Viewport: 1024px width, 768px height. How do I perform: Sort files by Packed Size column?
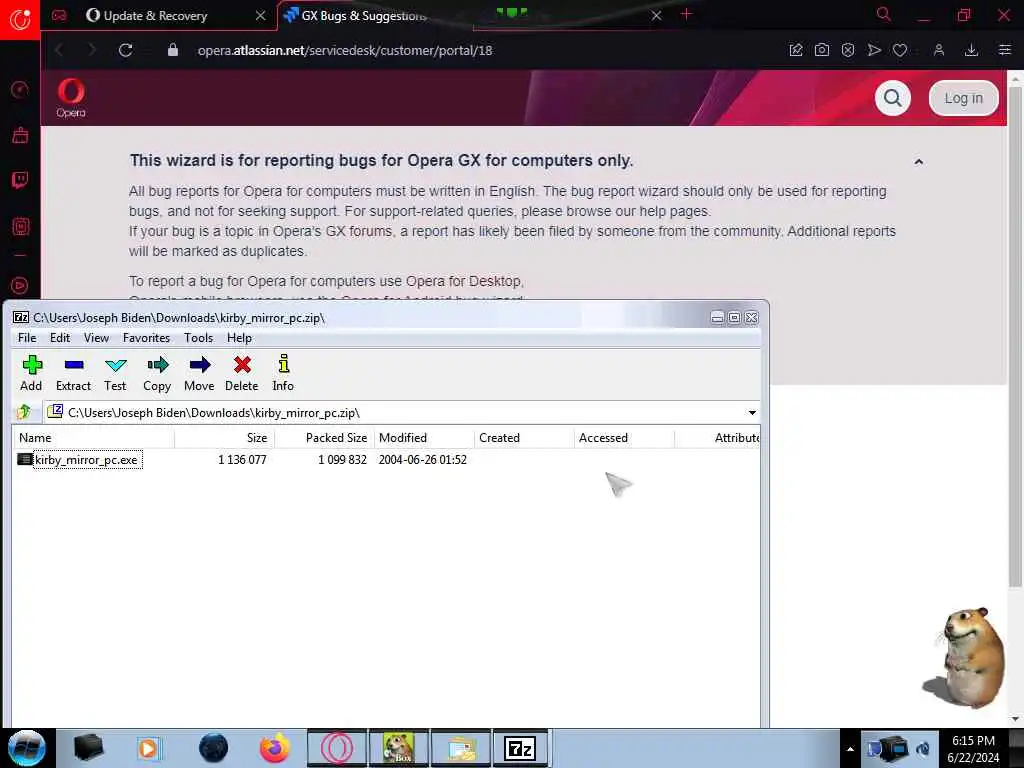pyautogui.click(x=325, y=438)
